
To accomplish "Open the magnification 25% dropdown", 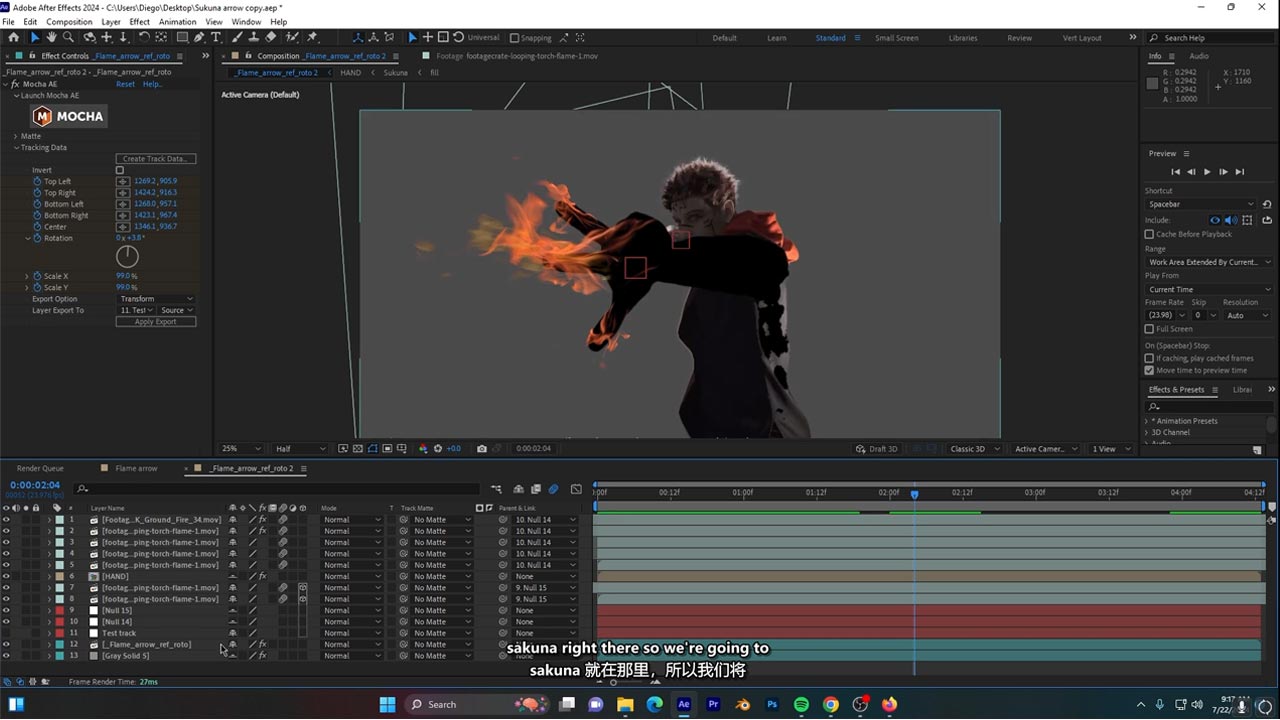I will (x=241, y=449).
